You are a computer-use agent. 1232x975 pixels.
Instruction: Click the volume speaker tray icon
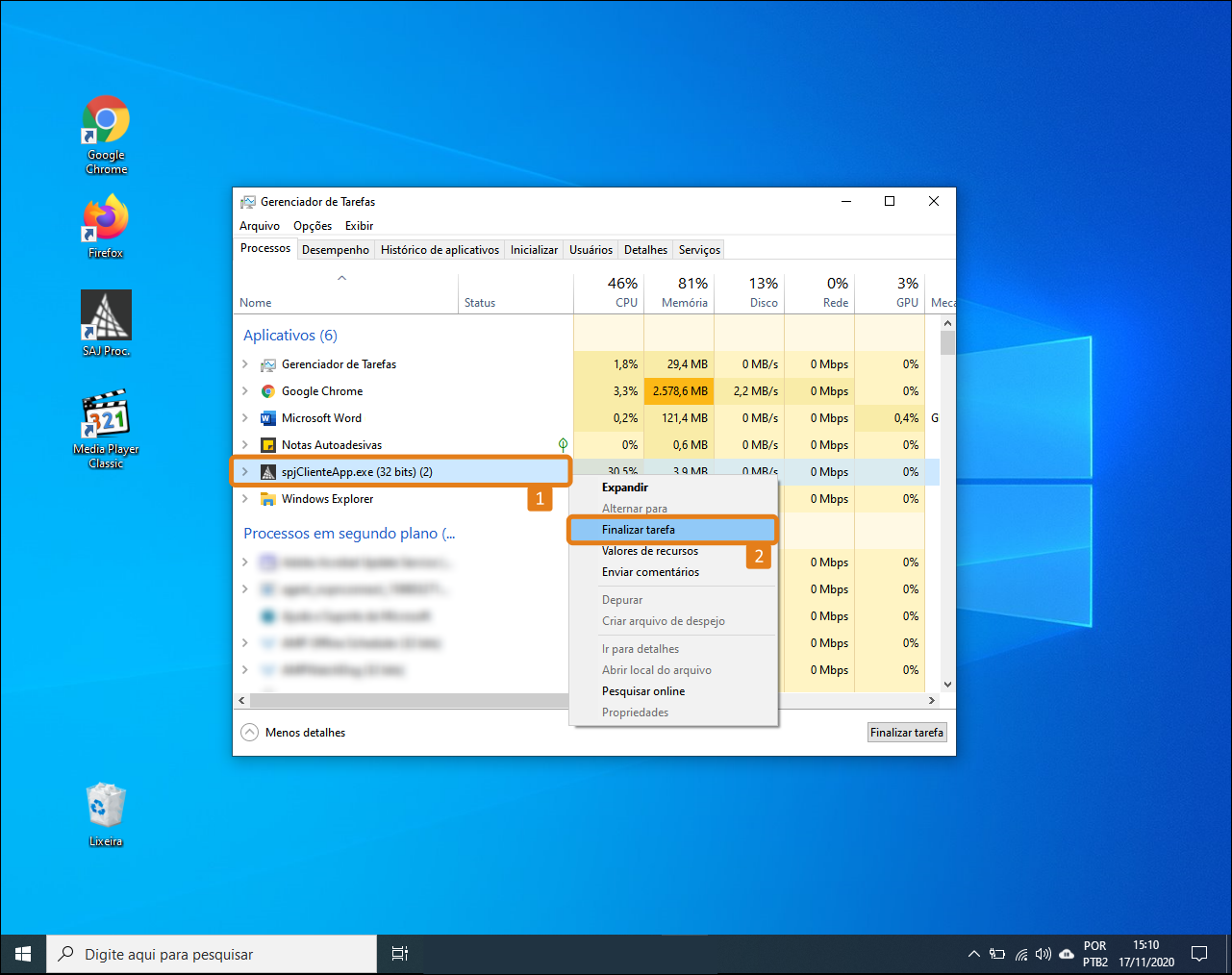[1043, 954]
